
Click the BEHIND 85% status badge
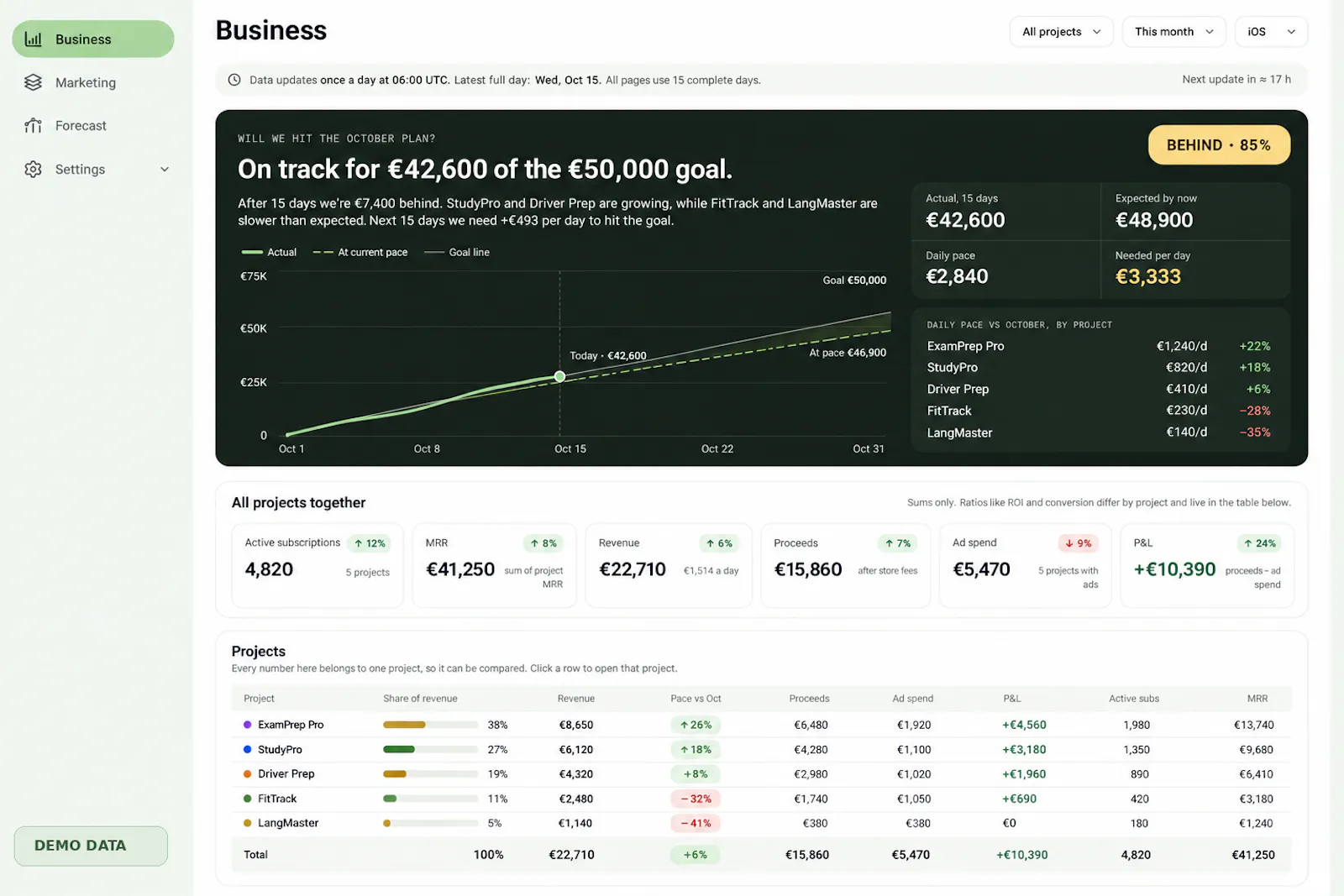pos(1219,145)
